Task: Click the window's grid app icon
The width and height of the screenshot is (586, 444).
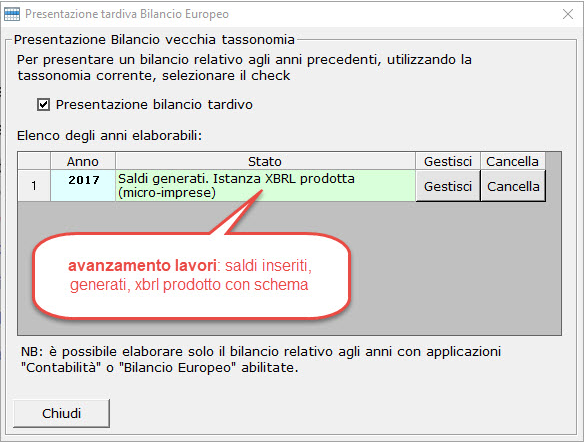Action: [12, 14]
